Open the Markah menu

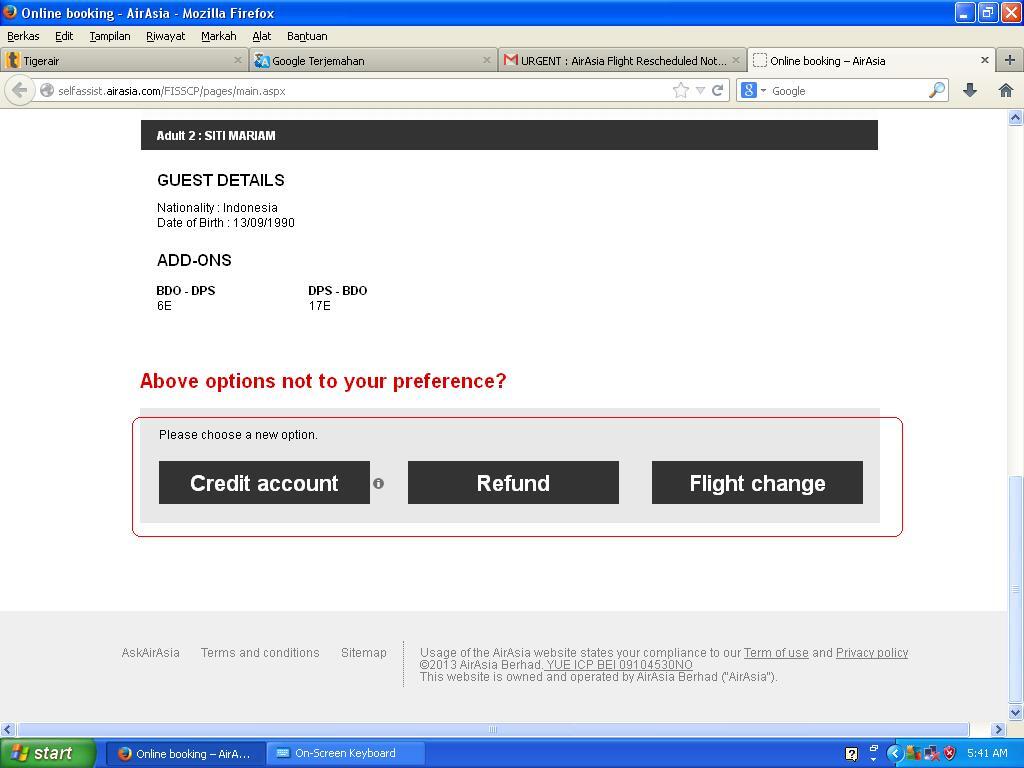click(219, 36)
